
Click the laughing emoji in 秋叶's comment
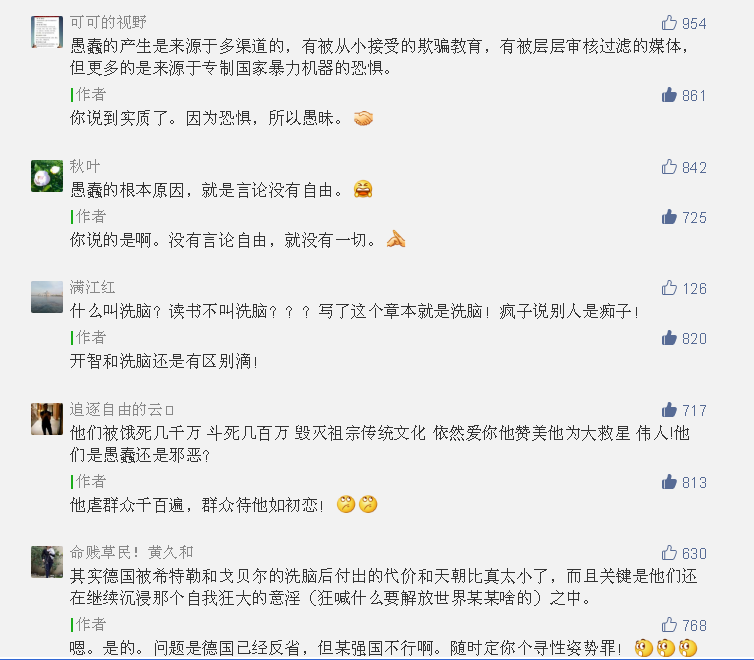tap(363, 189)
